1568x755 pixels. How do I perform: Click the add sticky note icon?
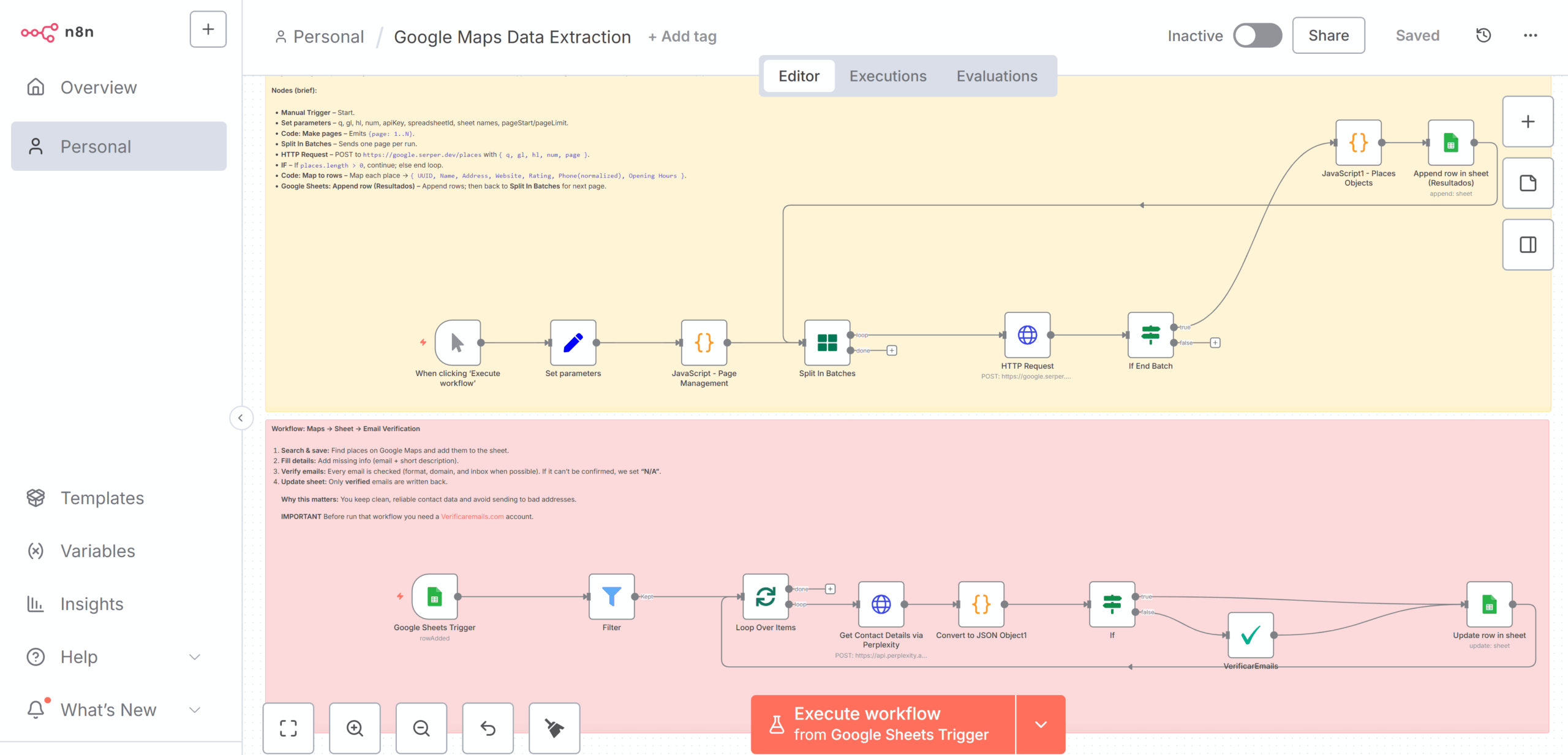1528,183
